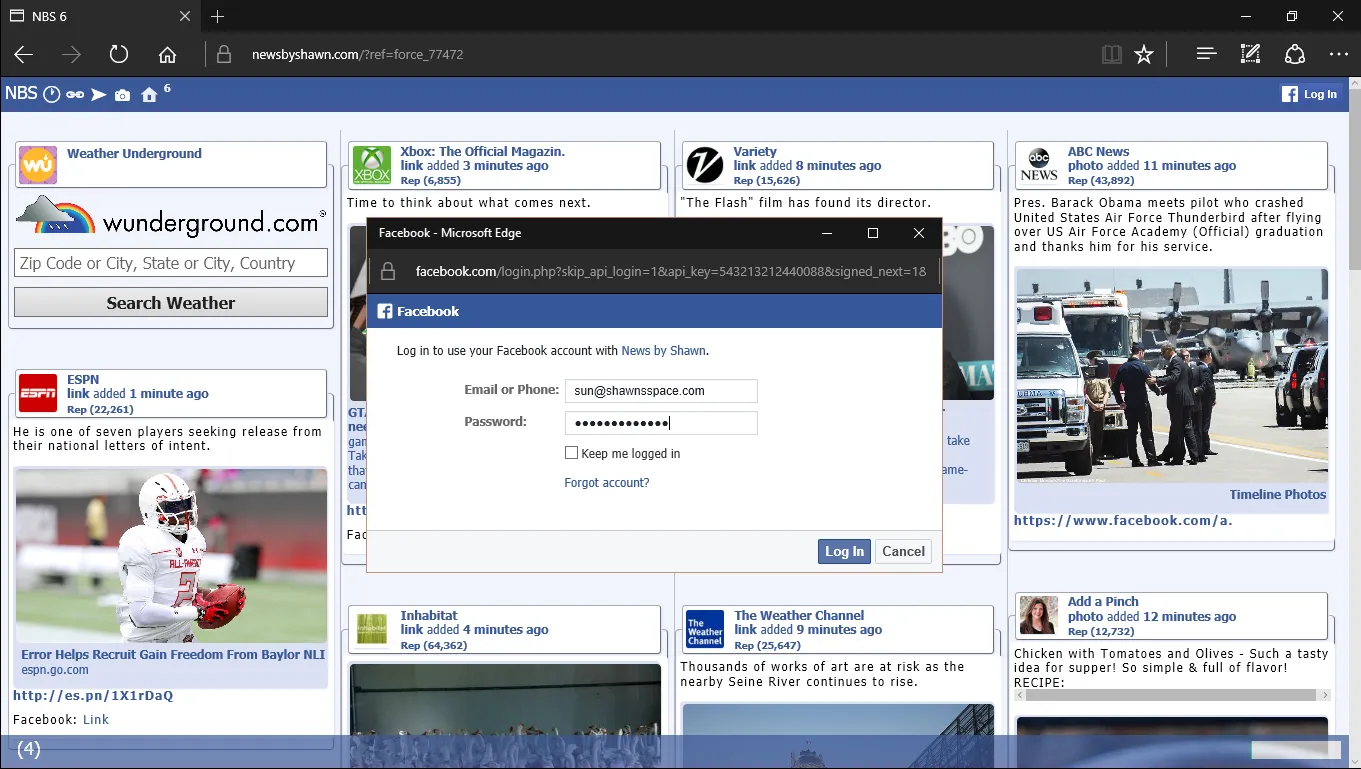This screenshot has height=769, width=1361.
Task: Make a Web Note with the pen icon
Action: (x=1250, y=54)
